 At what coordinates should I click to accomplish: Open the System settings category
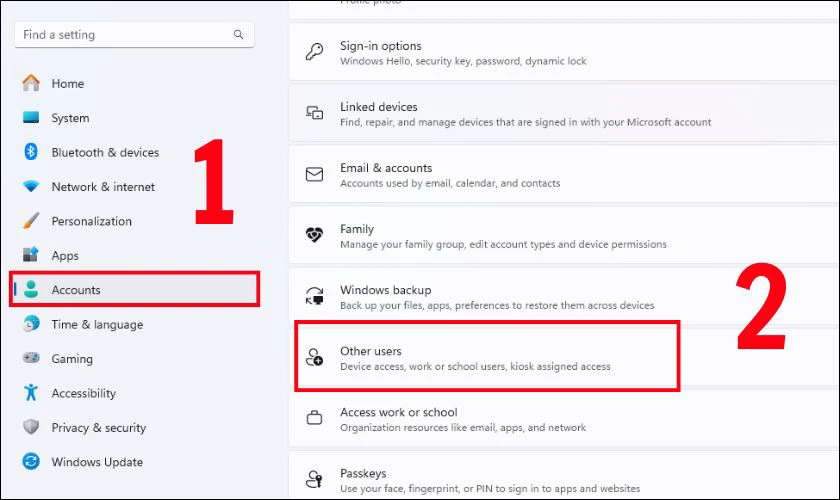[134, 117]
